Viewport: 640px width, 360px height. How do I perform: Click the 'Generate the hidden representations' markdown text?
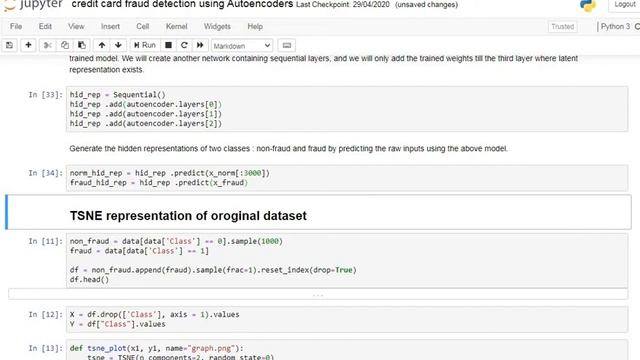[x=288, y=149]
